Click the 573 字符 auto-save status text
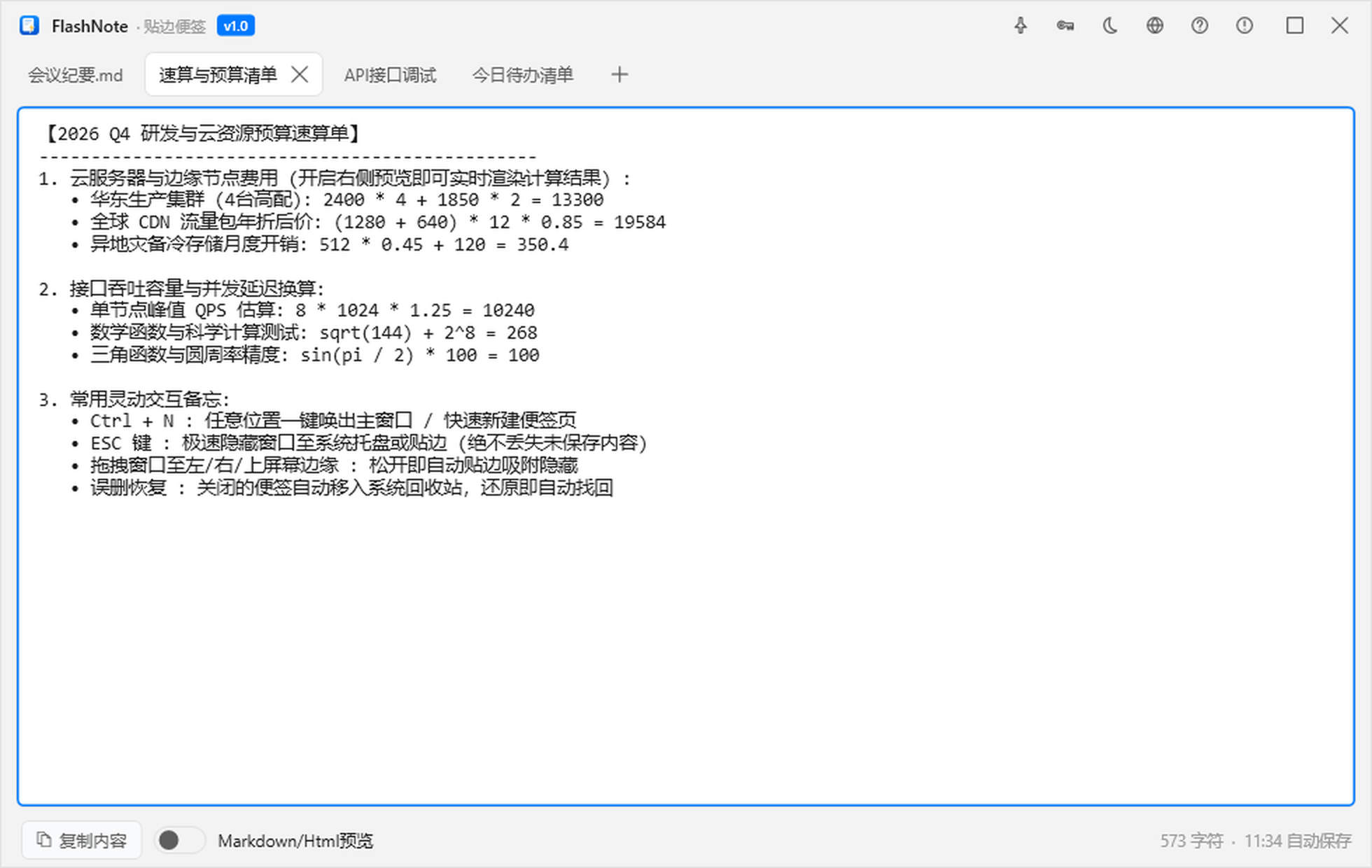The height and width of the screenshot is (868, 1372). tap(1255, 841)
